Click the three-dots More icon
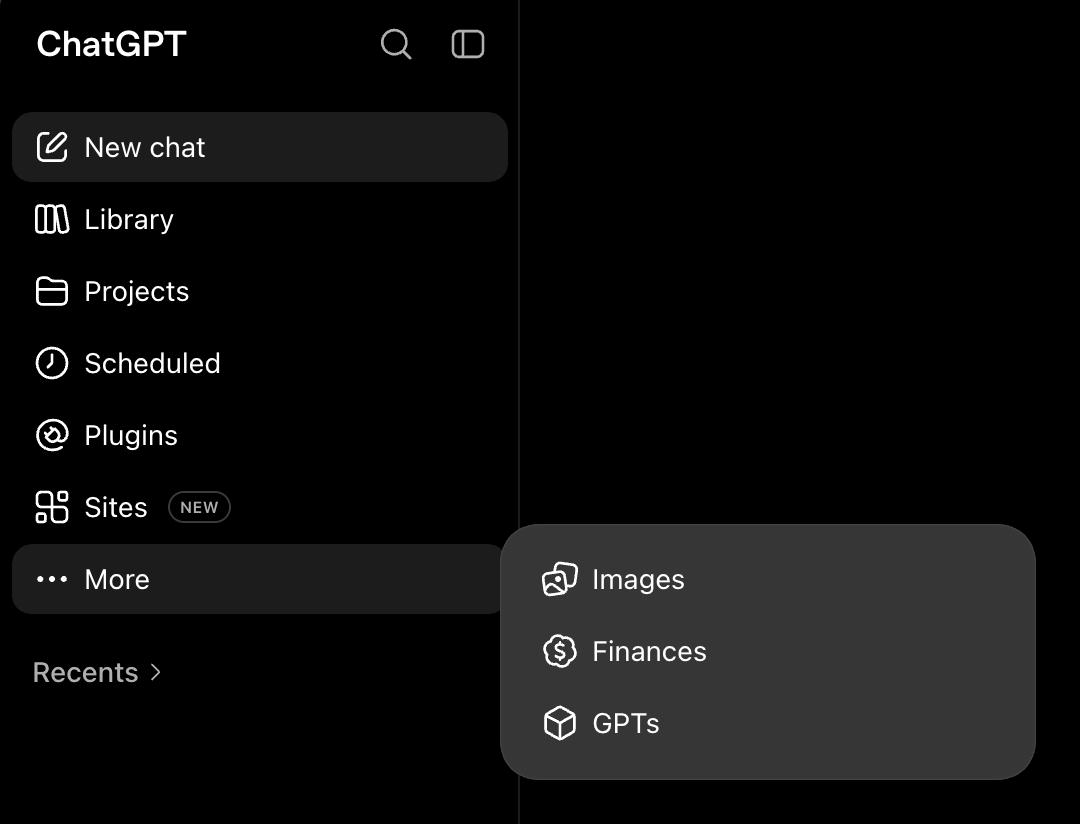1080x824 pixels. (x=52, y=579)
